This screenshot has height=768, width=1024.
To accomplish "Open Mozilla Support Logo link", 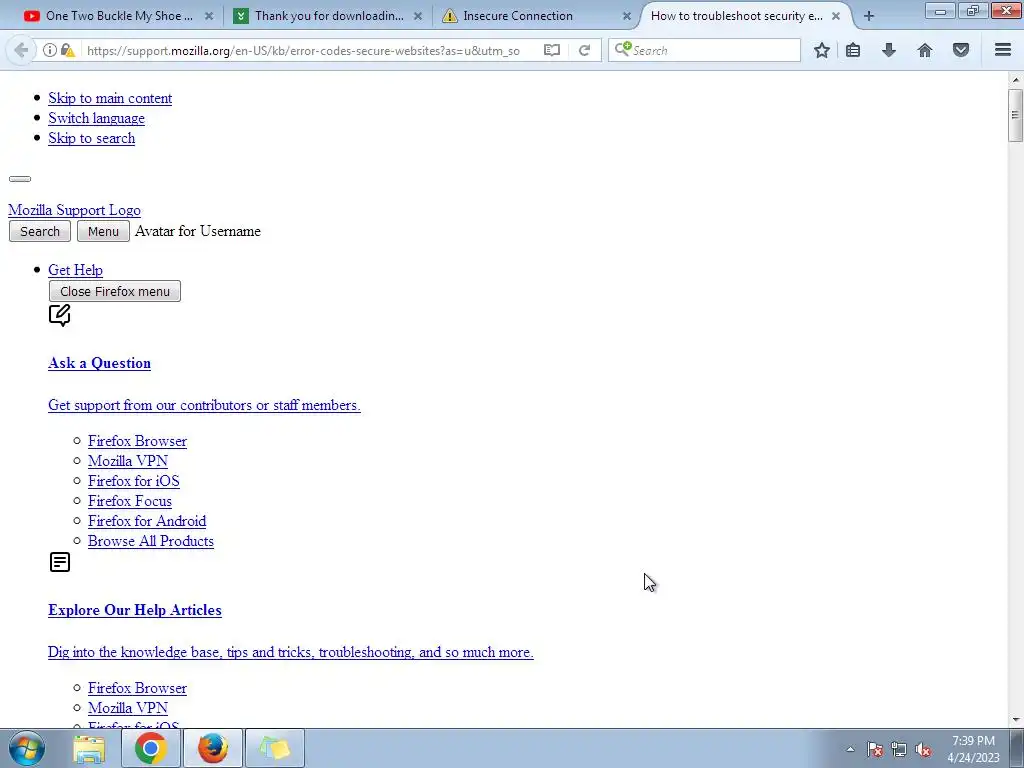I will (x=74, y=210).
